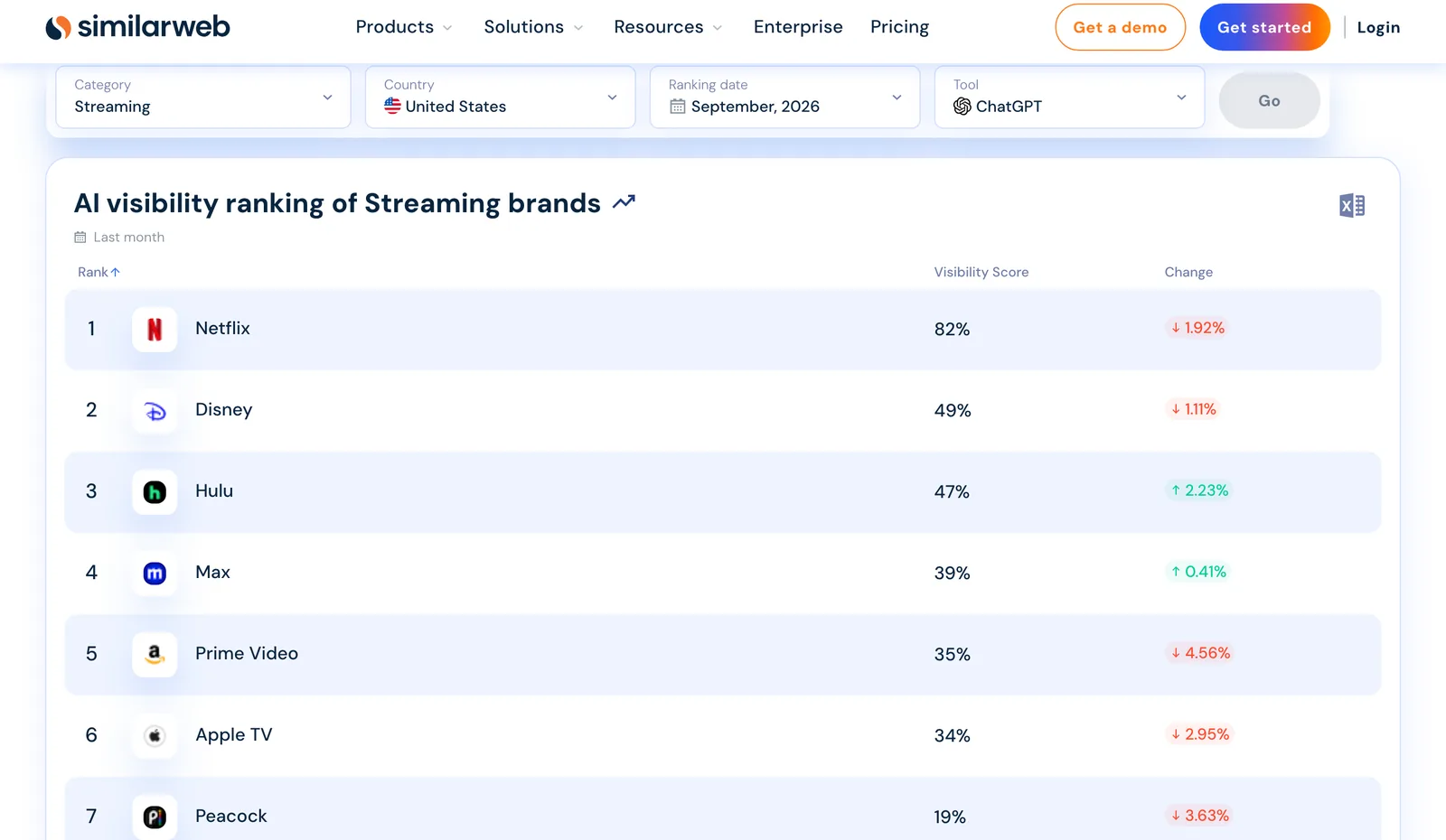Click the Visibility Score column header
This screenshot has height=840, width=1446.
[x=981, y=272]
